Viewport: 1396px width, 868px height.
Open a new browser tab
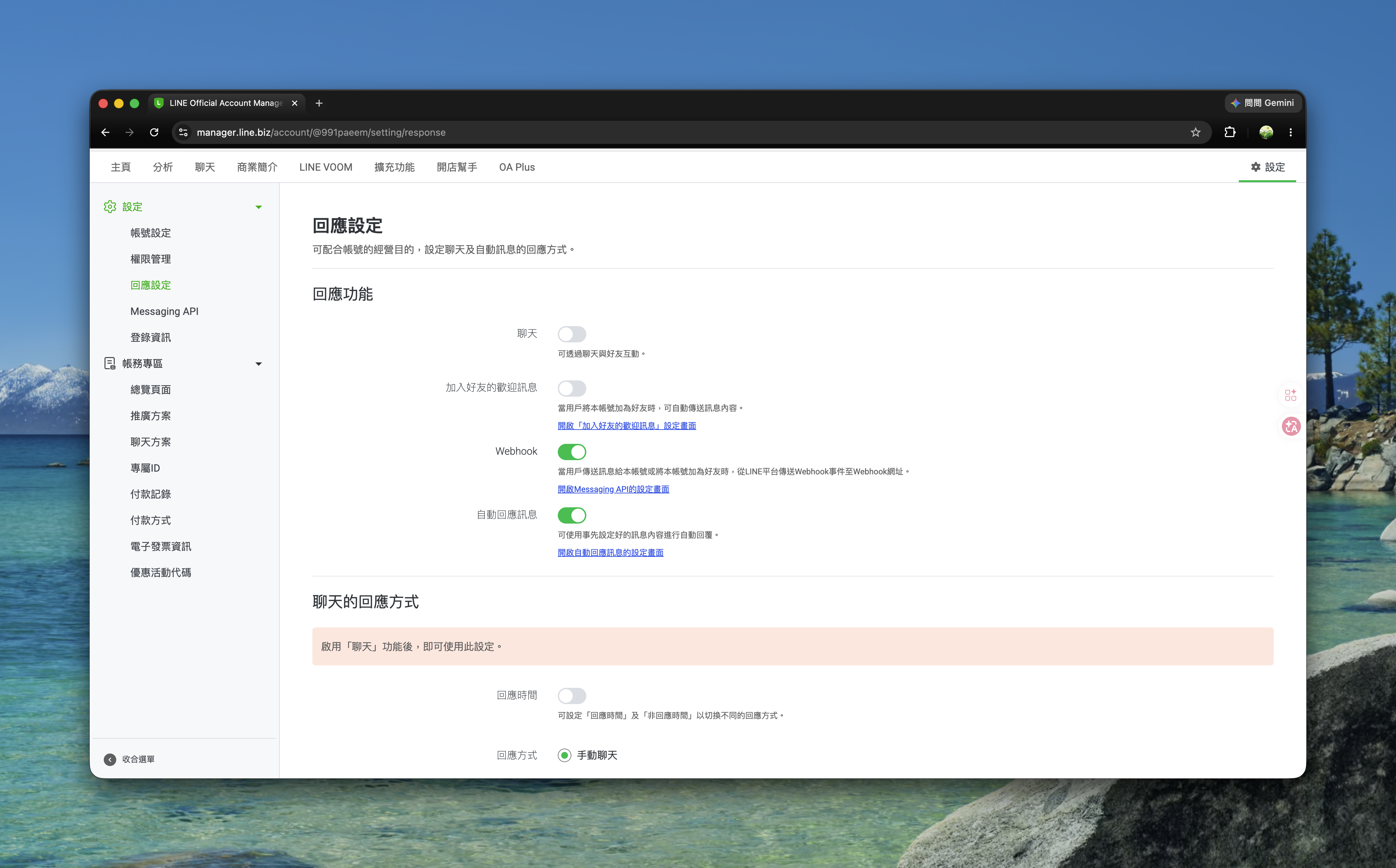click(319, 103)
